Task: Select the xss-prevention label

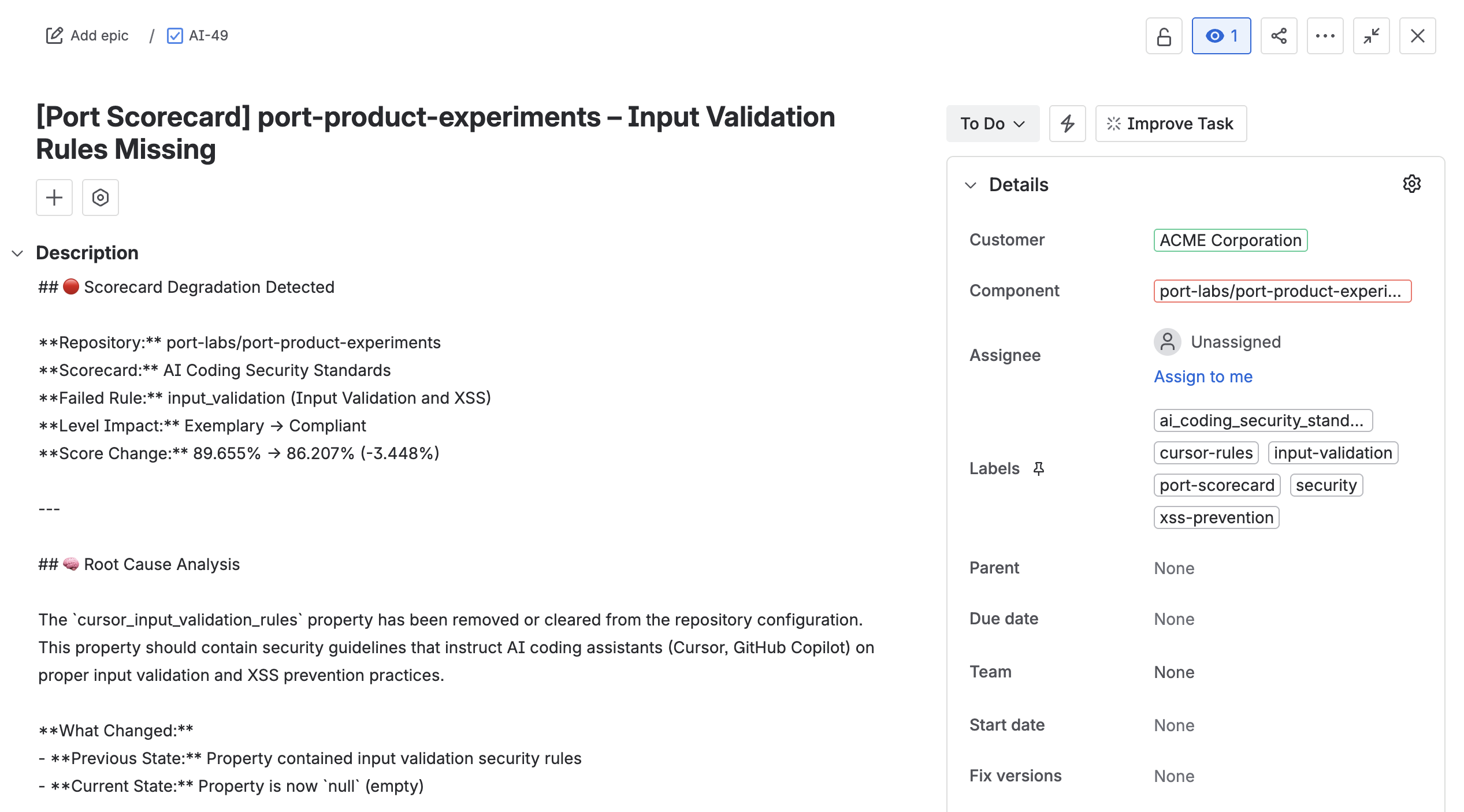Action: click(x=1216, y=517)
